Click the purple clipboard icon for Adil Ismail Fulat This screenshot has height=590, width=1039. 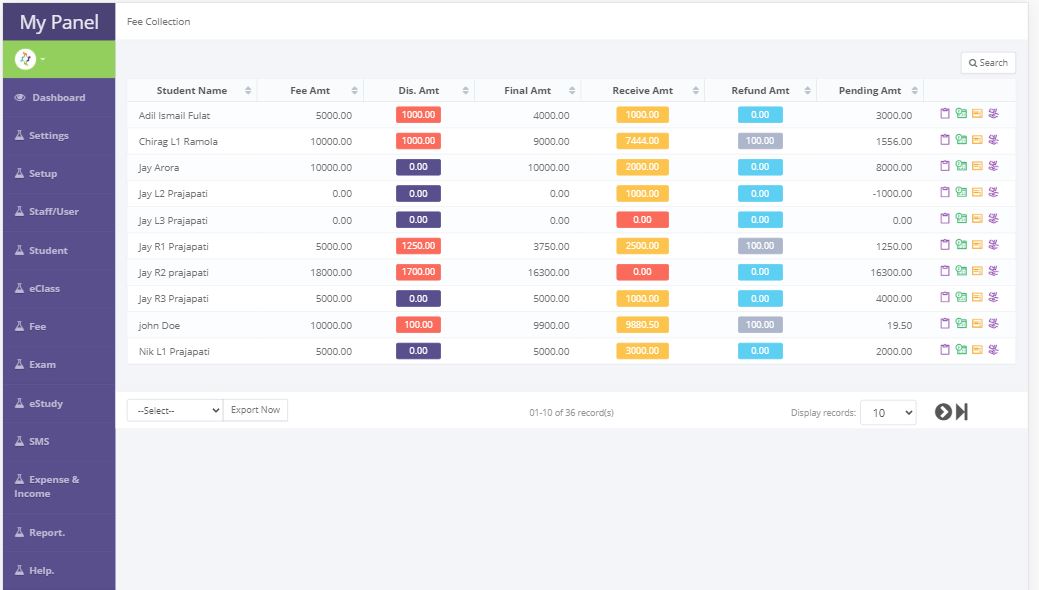click(x=945, y=114)
